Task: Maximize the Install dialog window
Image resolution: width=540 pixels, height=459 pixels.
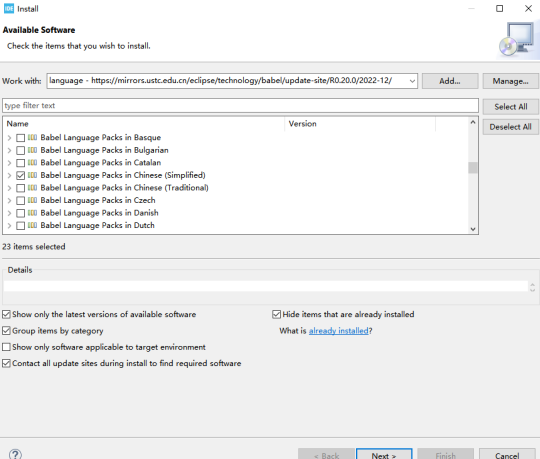Action: [x=499, y=9]
